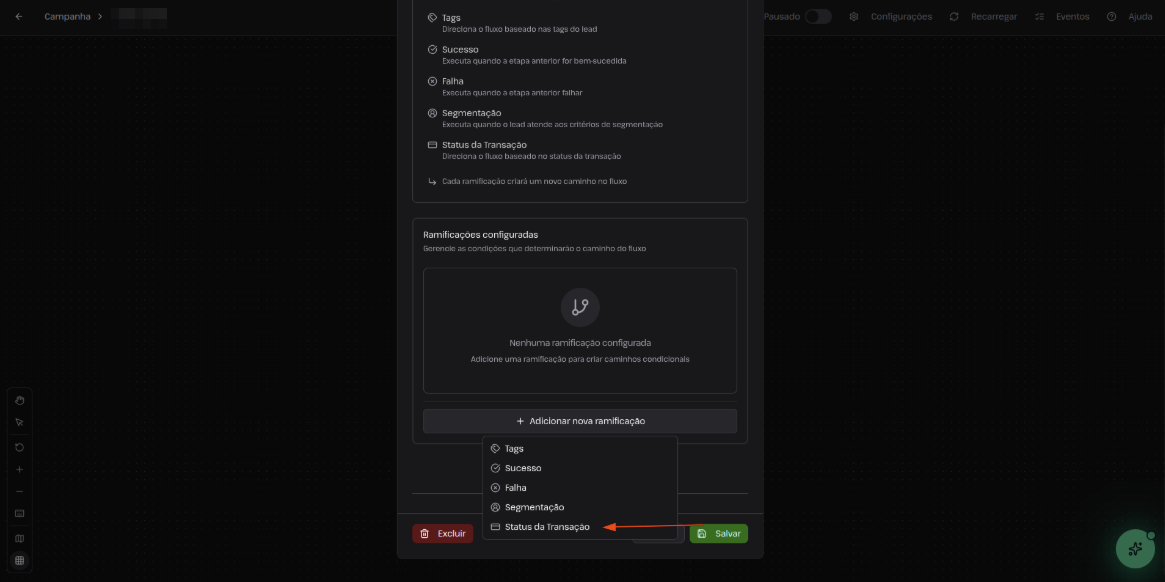Screen dimensions: 1165x582
Task: Choose Sucesso from the branch menu
Action: point(523,468)
